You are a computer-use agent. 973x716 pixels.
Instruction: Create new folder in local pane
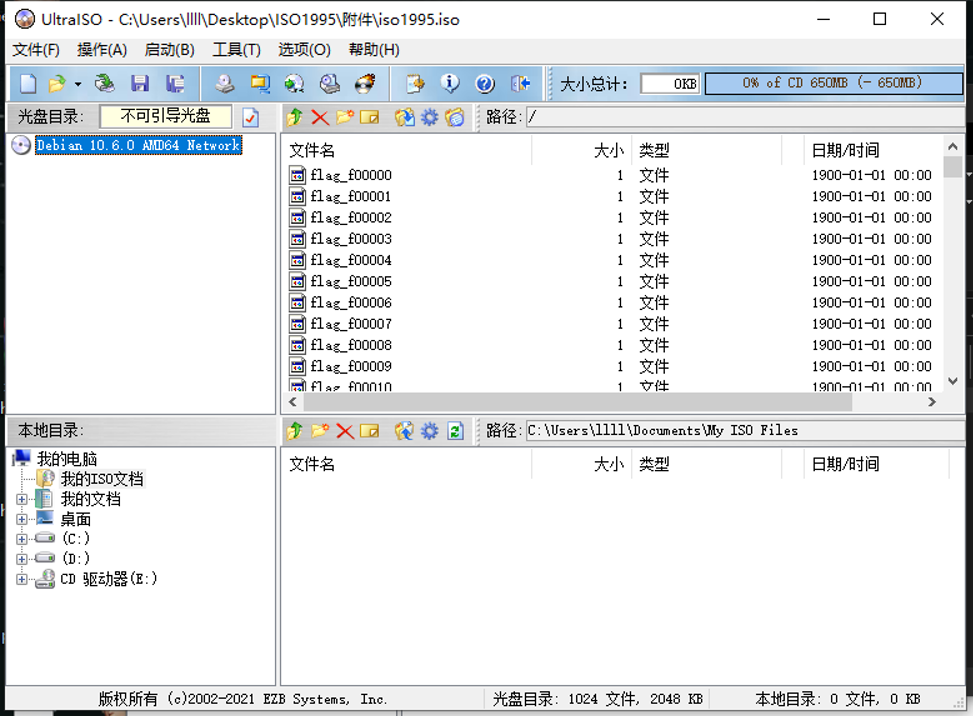[x=320, y=431]
